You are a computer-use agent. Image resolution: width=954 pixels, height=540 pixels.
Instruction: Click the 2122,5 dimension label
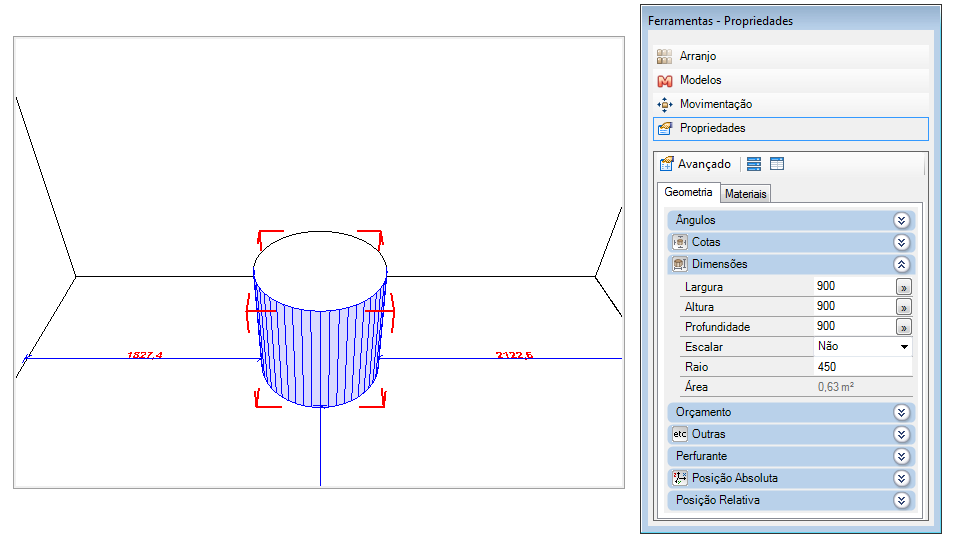pyautogui.click(x=514, y=355)
